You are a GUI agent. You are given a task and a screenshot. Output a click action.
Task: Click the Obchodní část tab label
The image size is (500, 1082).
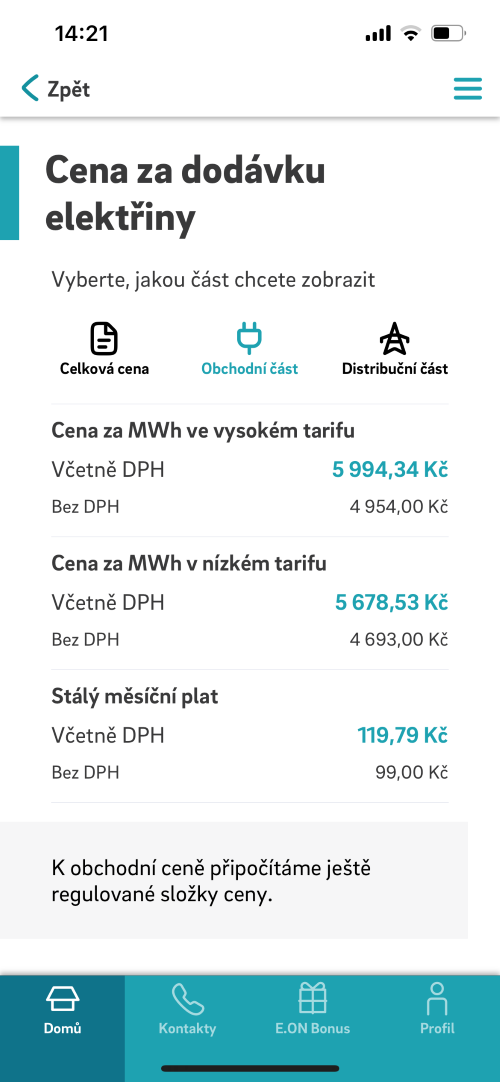(x=250, y=369)
